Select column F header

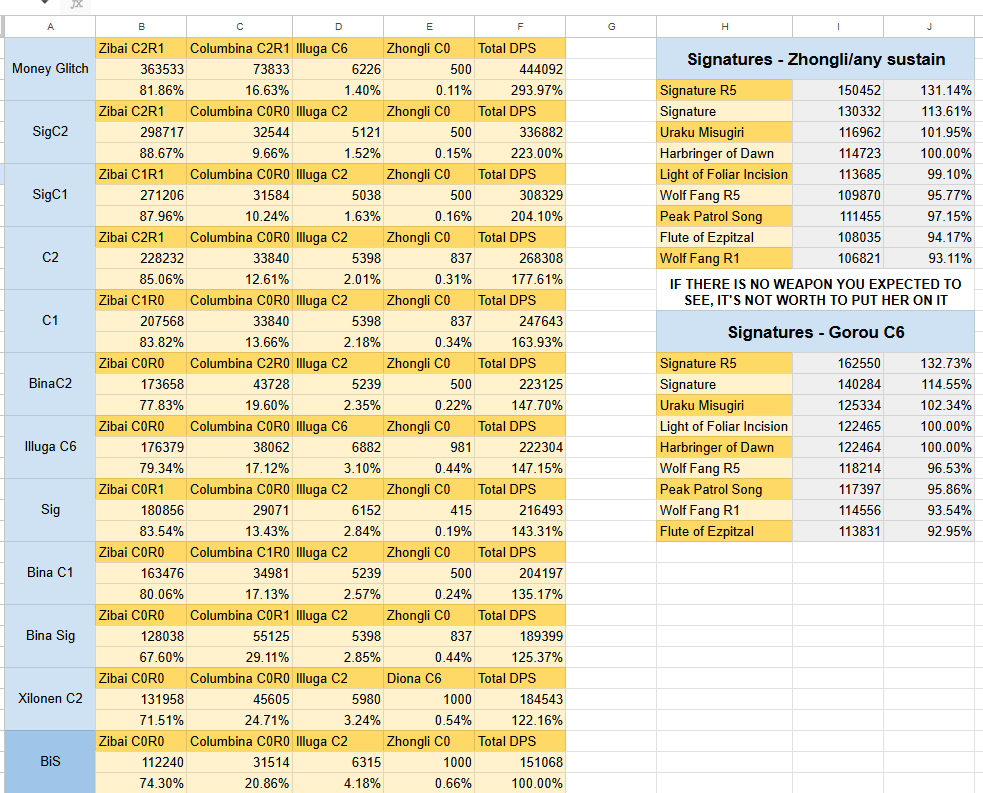coord(520,27)
